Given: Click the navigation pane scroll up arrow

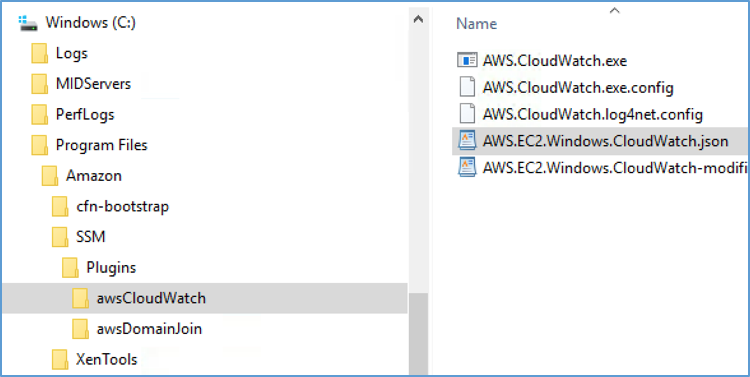Looking at the screenshot, I should click(x=419, y=19).
